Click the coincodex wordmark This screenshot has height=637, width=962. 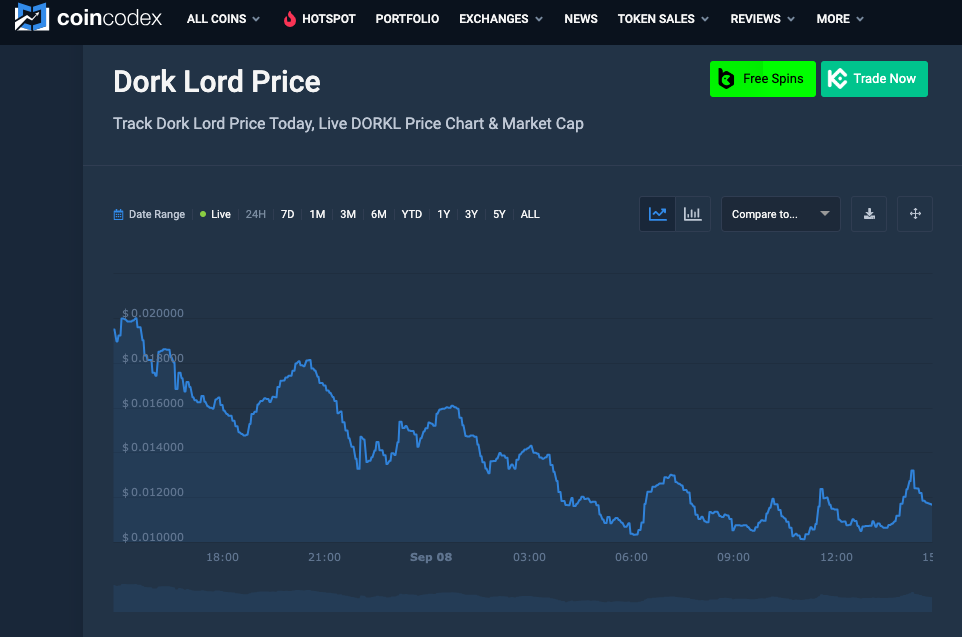point(109,18)
